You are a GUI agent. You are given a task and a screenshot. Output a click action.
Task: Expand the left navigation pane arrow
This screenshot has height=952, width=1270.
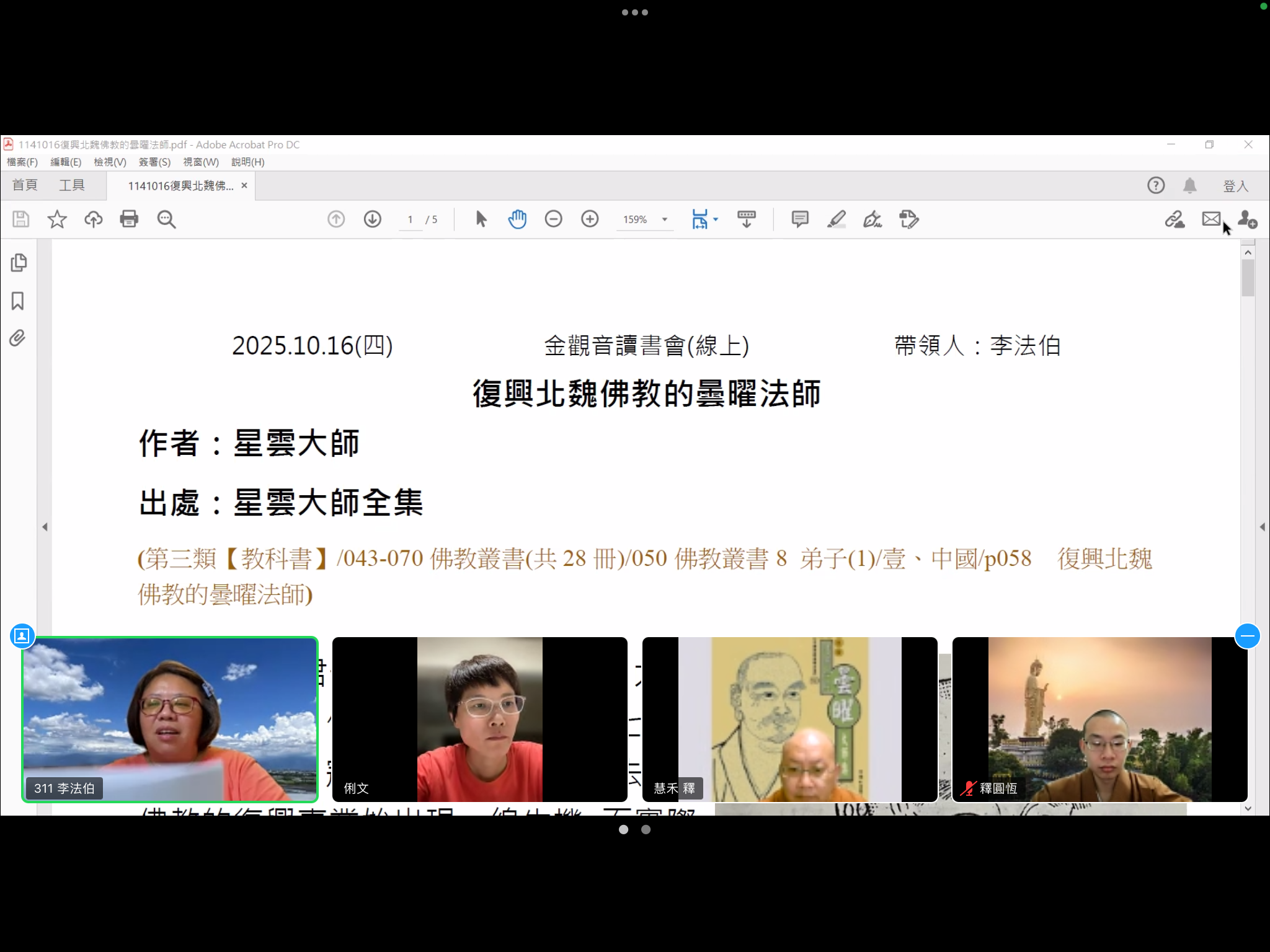(45, 527)
